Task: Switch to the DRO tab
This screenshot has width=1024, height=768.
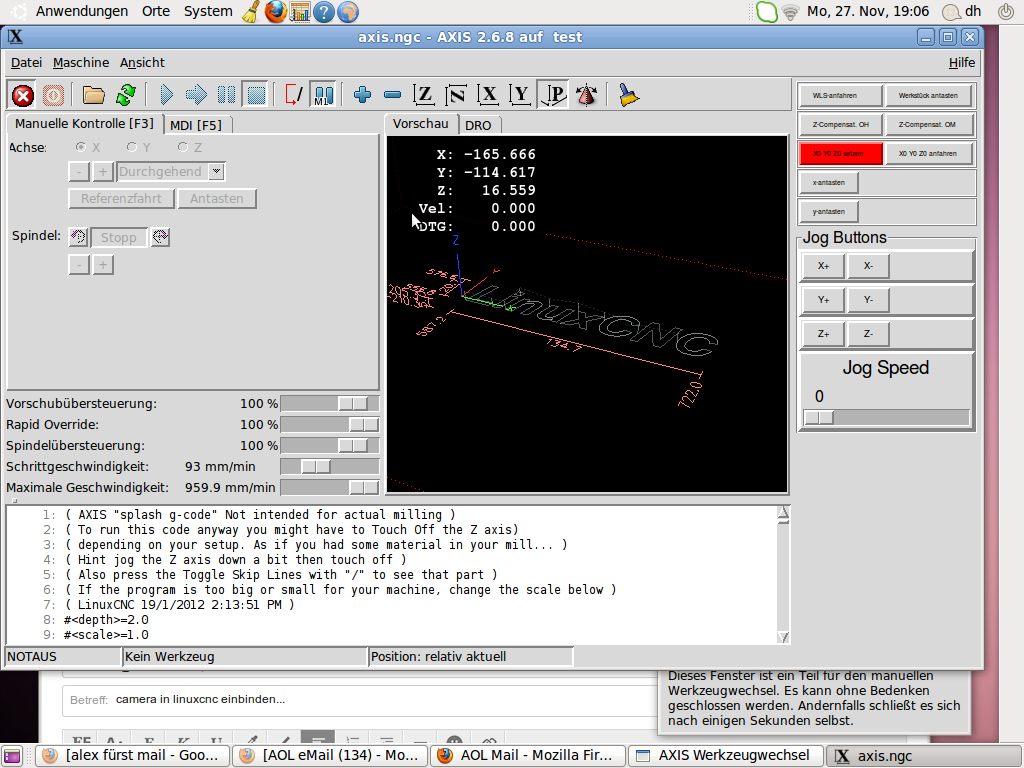Action: 479,125
